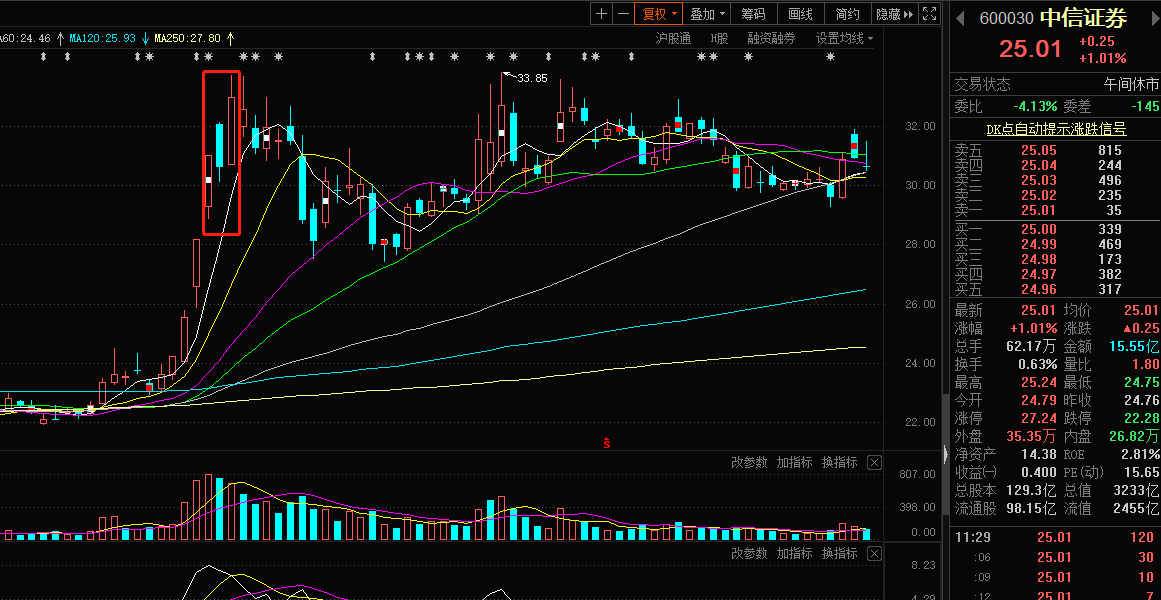The width and height of the screenshot is (1161, 600).
Task: Collapse side panel using splitter arrow
Action: pyautogui.click(x=944, y=454)
